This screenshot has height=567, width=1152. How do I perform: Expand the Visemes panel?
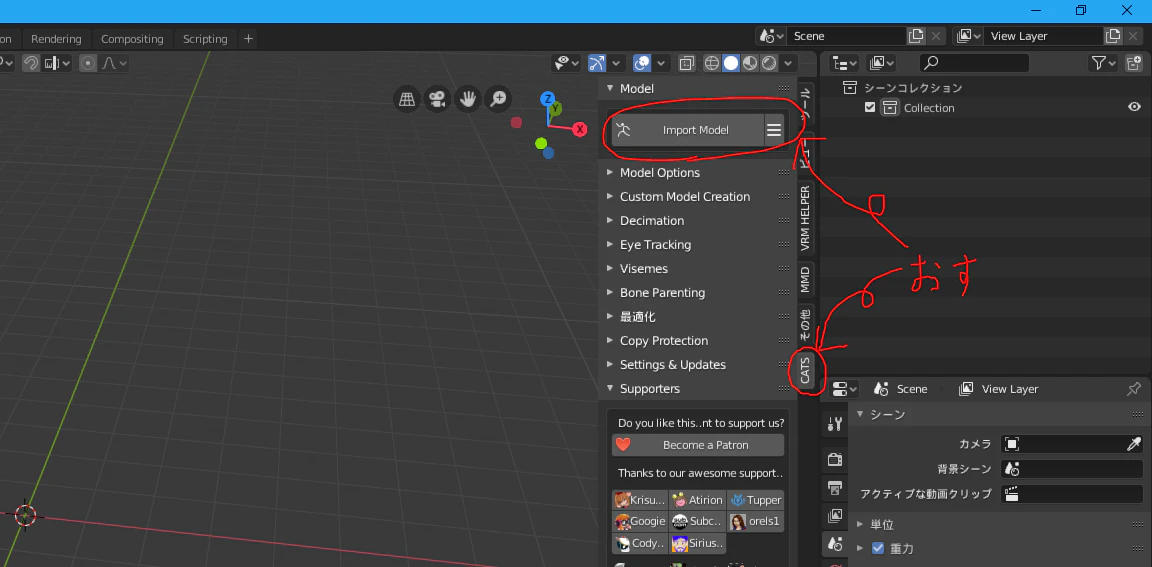pos(644,269)
